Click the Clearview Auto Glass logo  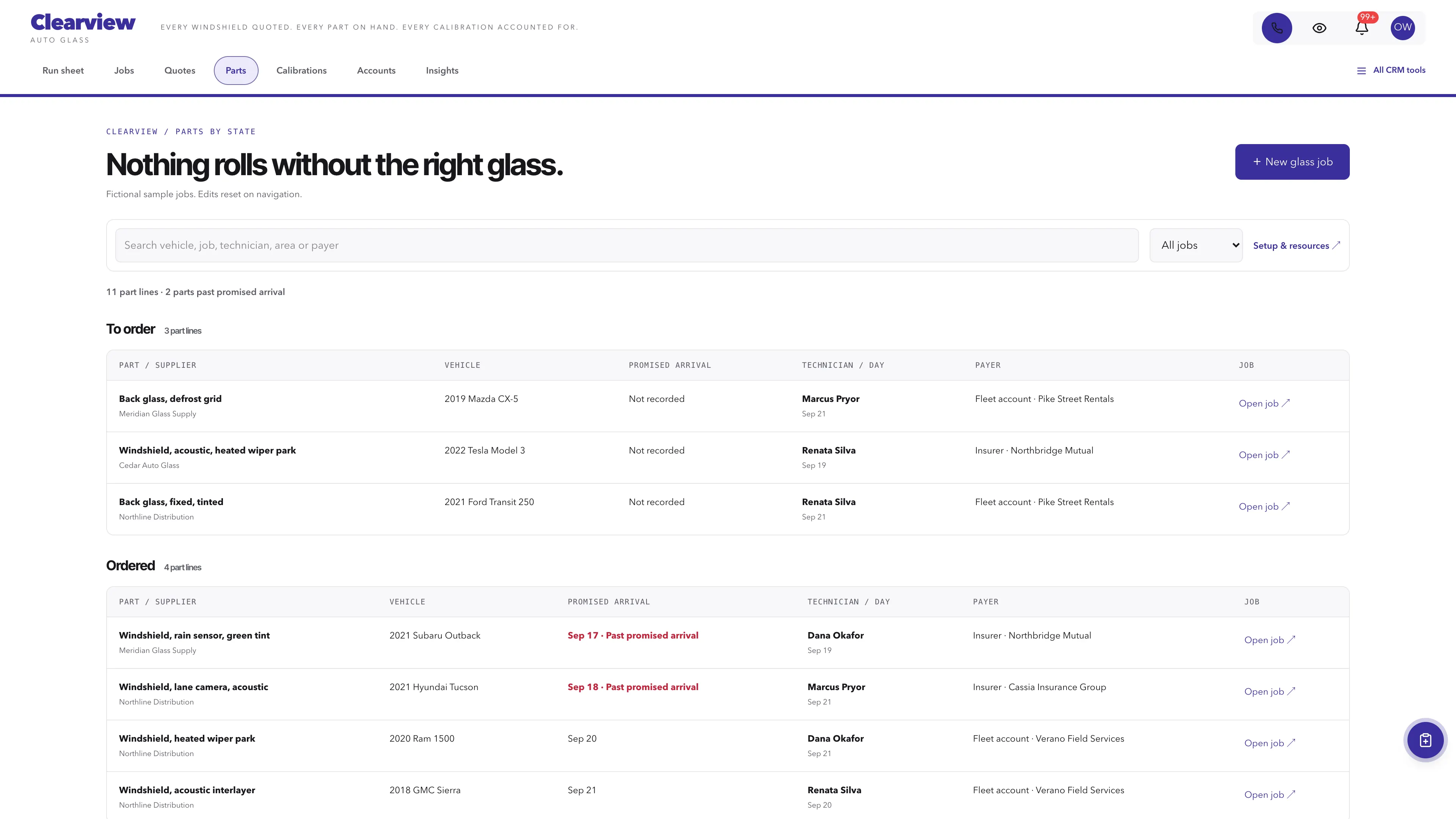[x=83, y=28]
